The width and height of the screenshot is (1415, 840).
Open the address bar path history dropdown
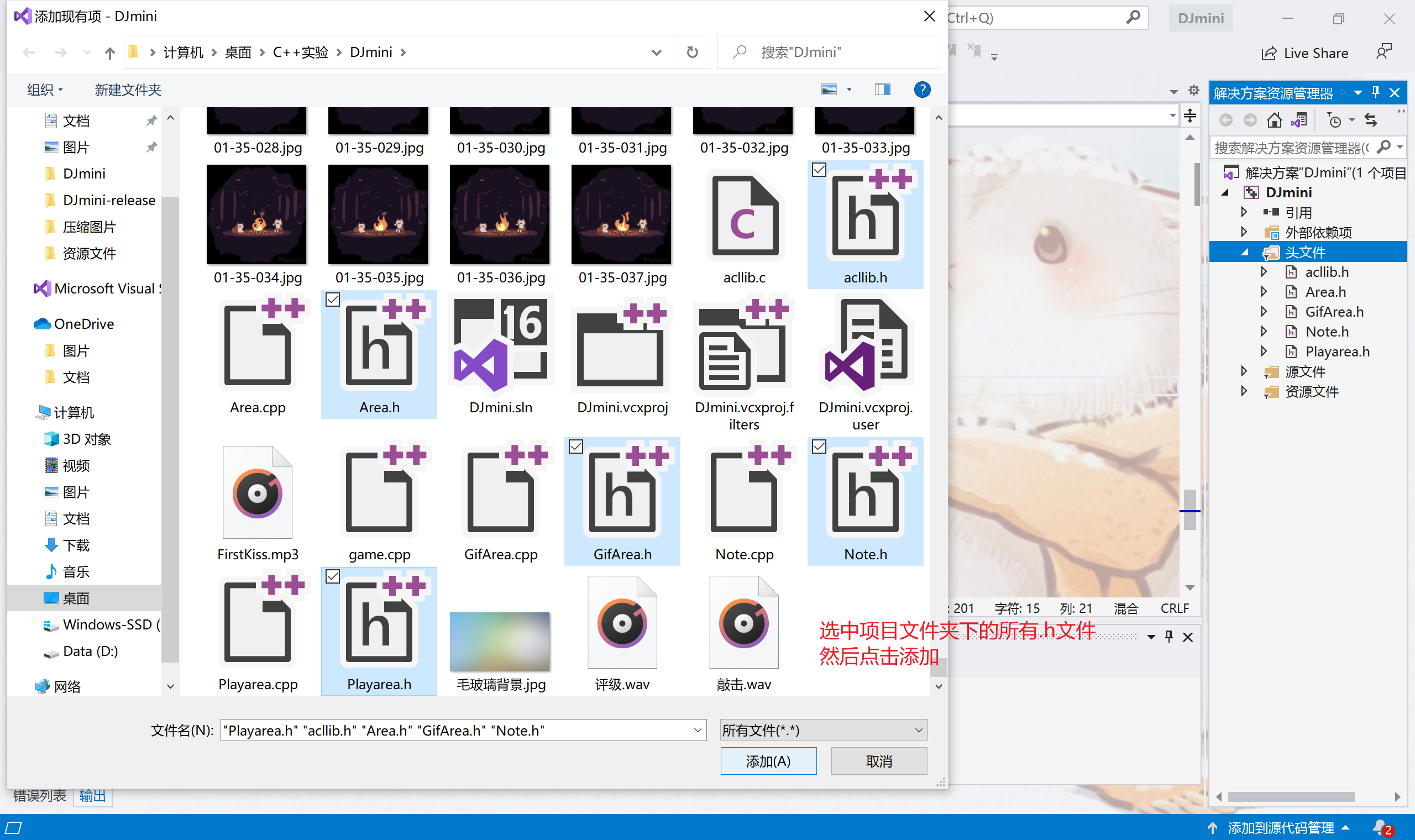pyautogui.click(x=657, y=53)
